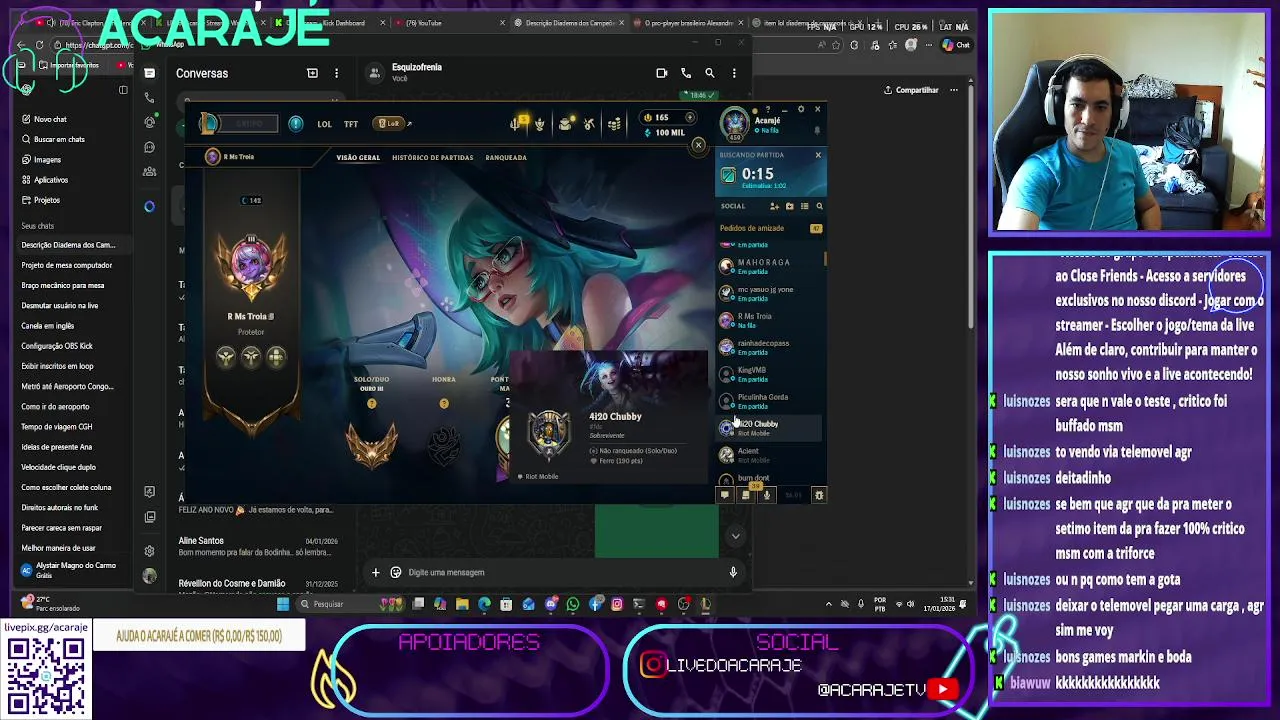Show hidden system tray icons chevron
The height and width of the screenshot is (720, 1280).
coord(828,604)
